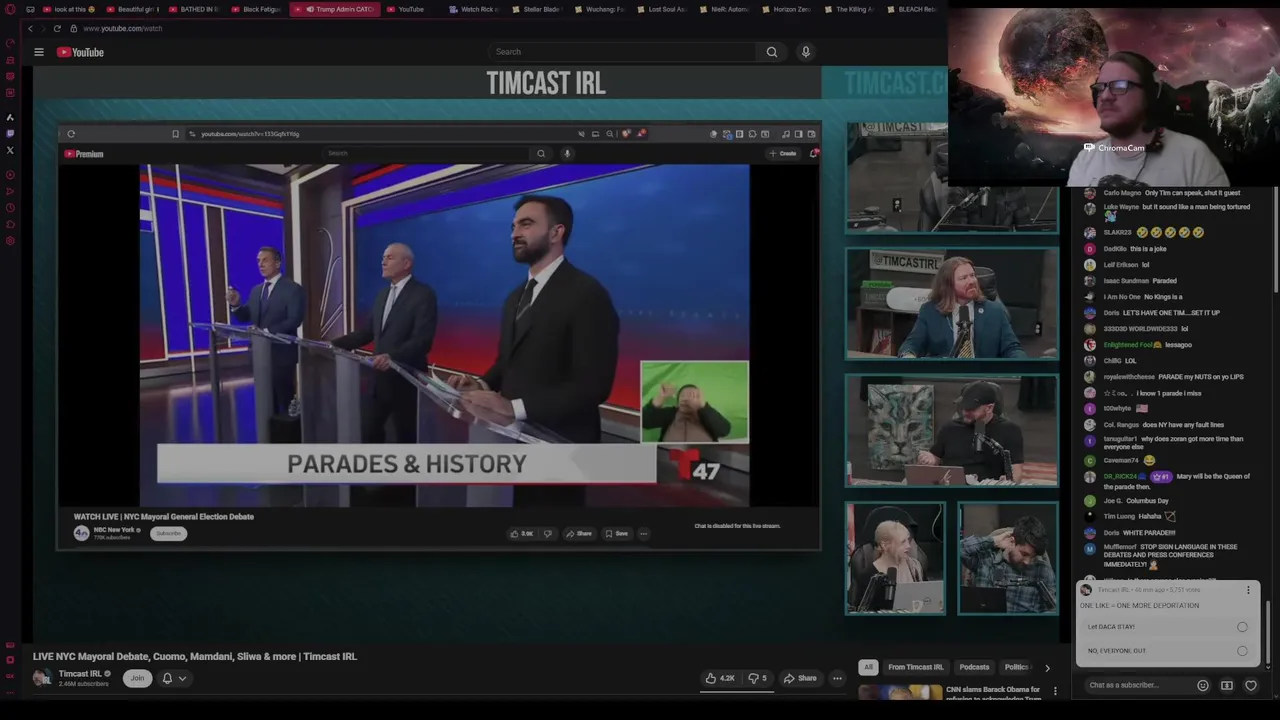Switch to the 'Stellar Blade' browser tab
Image resolution: width=1280 pixels, height=720 pixels.
(x=537, y=9)
